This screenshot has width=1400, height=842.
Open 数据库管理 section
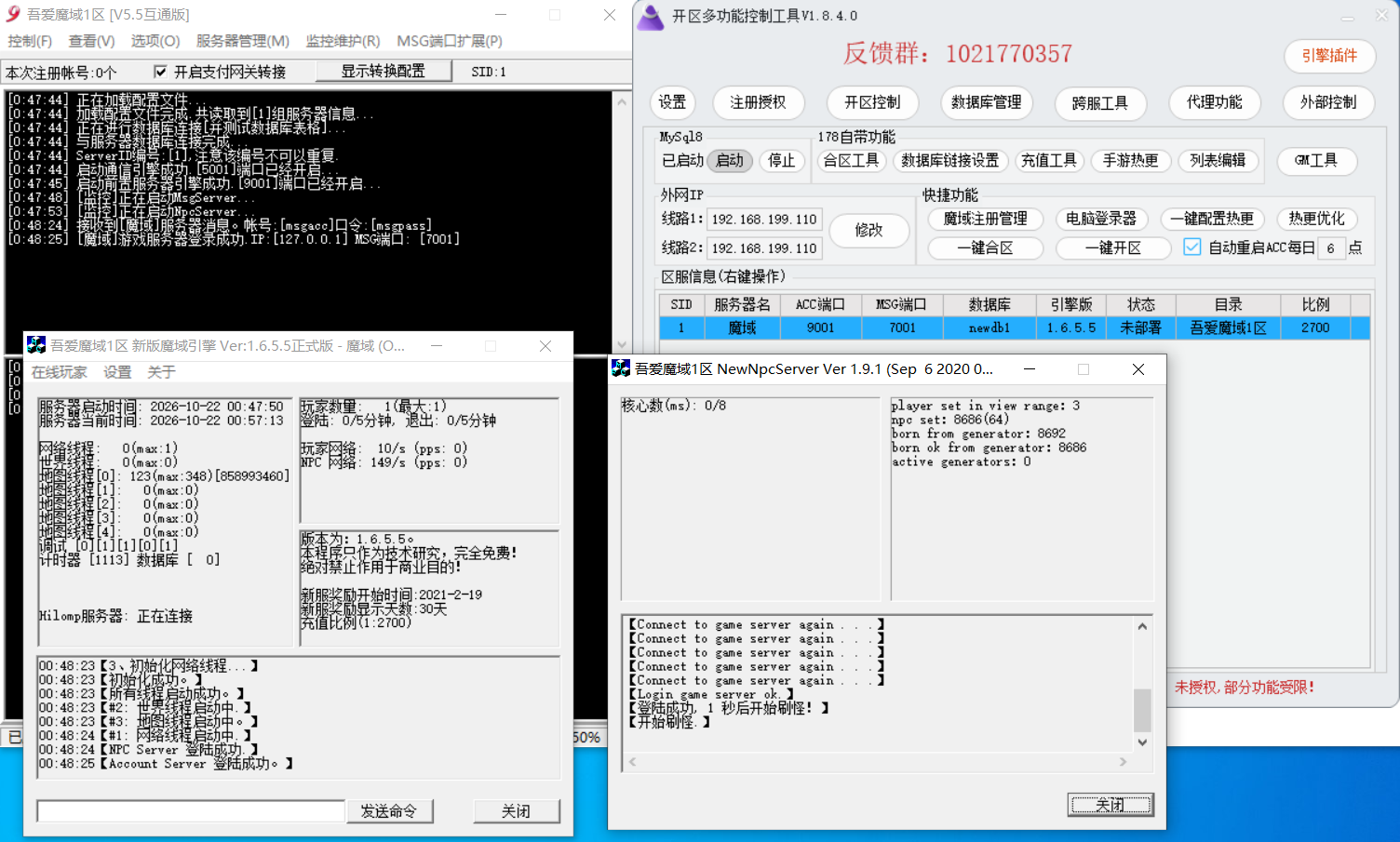point(986,102)
